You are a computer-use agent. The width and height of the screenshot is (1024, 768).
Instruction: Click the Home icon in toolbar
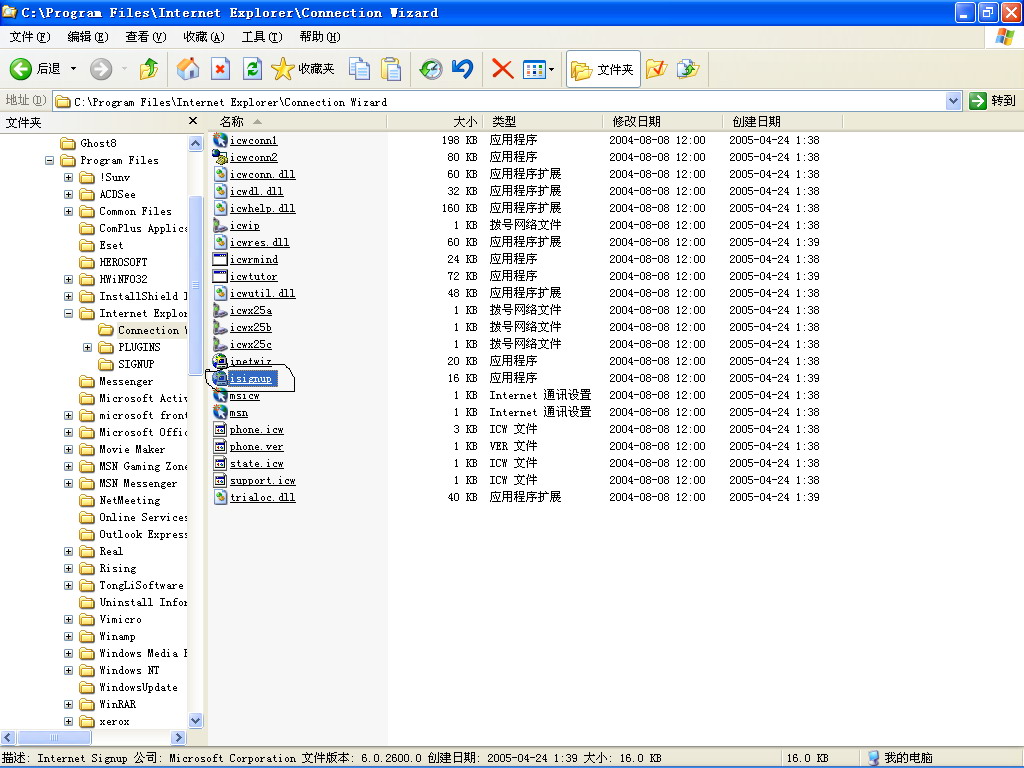(188, 69)
